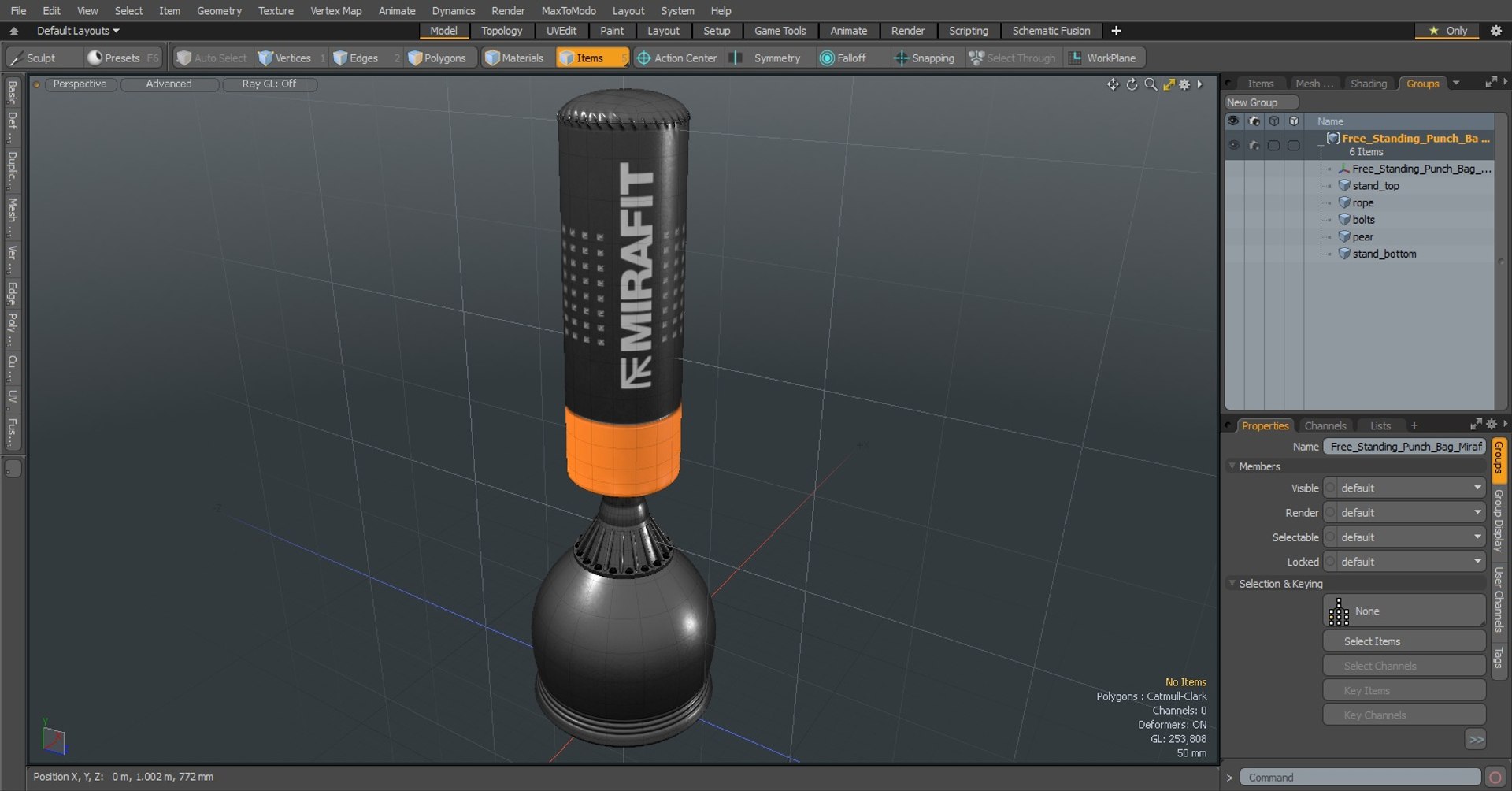Click the home arrow beside Default Layouts
The image size is (1512, 791).
[x=14, y=31]
